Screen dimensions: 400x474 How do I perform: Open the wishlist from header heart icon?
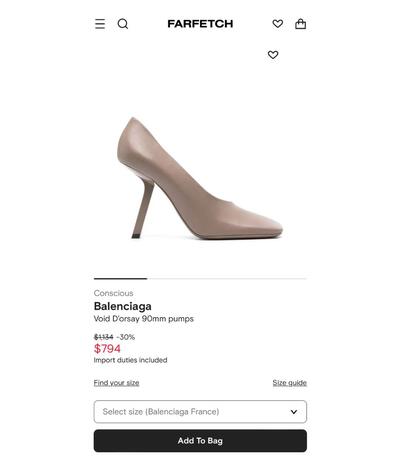tap(278, 24)
